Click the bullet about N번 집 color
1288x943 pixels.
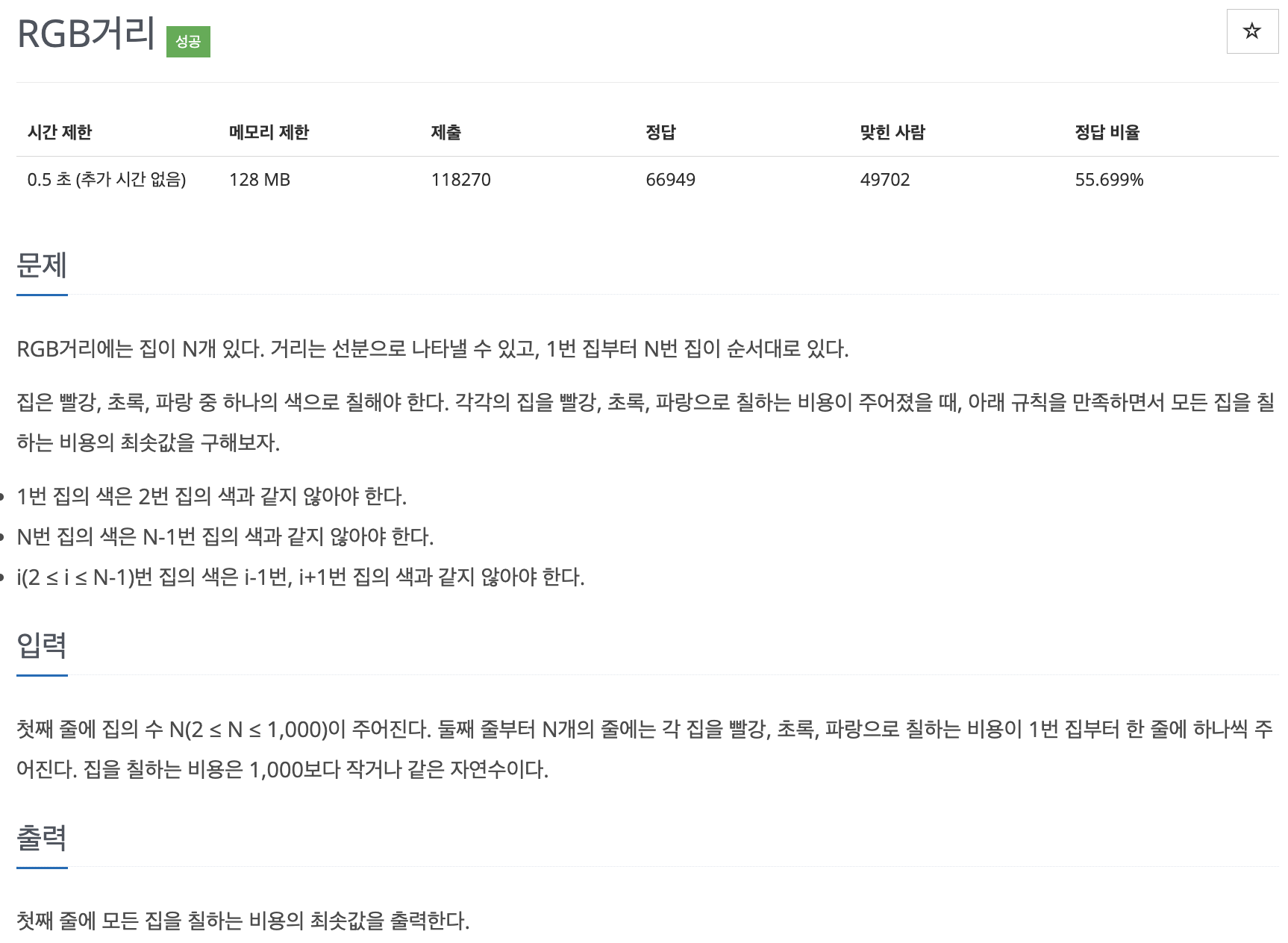click(225, 536)
